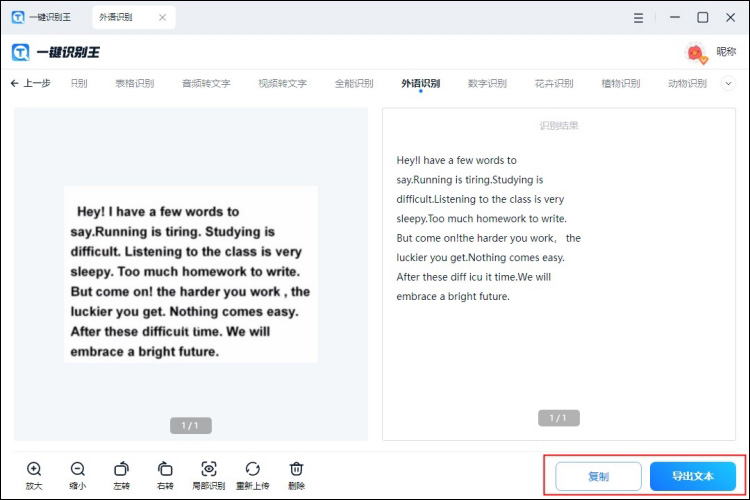Click the image pane 1/1 page indicator
Screen dimensions: 750x500
point(191,425)
